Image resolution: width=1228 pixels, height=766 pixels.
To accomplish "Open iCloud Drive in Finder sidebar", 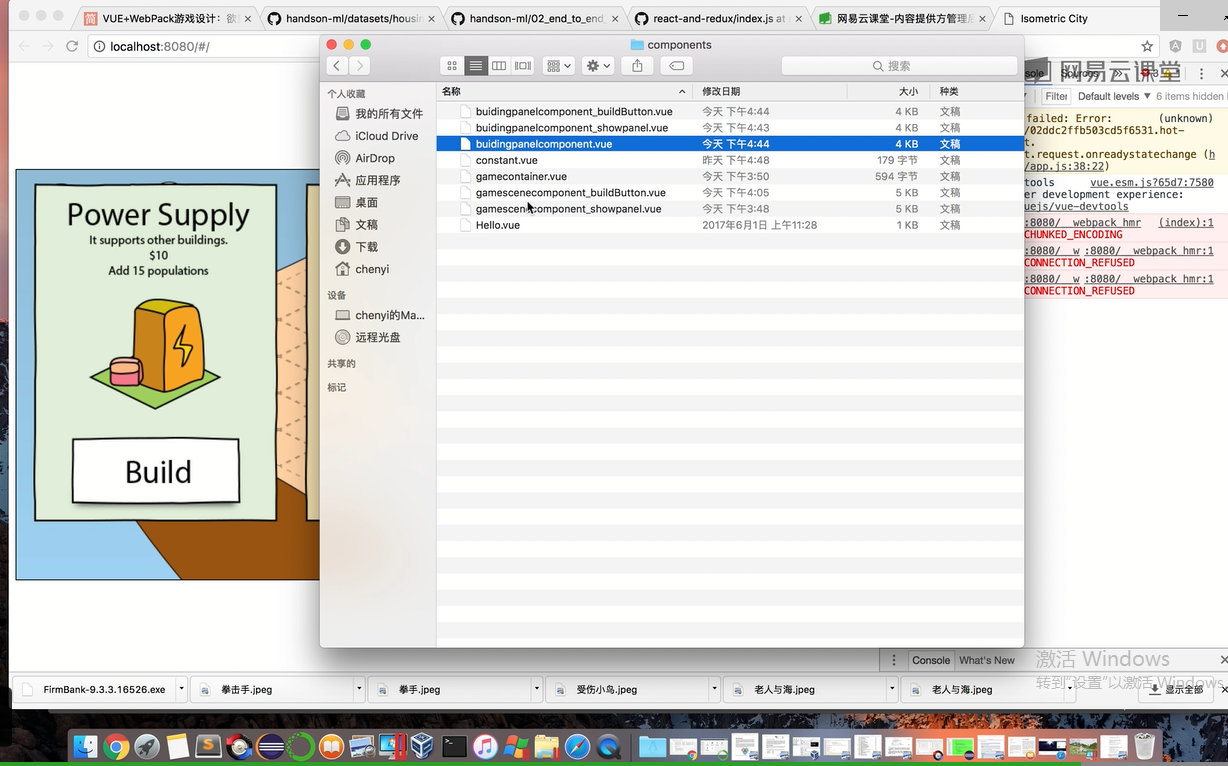I will (x=379, y=136).
